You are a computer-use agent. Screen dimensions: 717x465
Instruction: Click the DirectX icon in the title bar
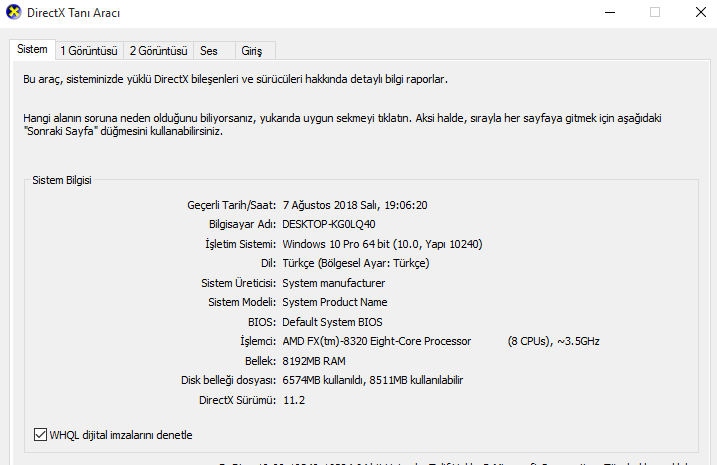click(13, 12)
